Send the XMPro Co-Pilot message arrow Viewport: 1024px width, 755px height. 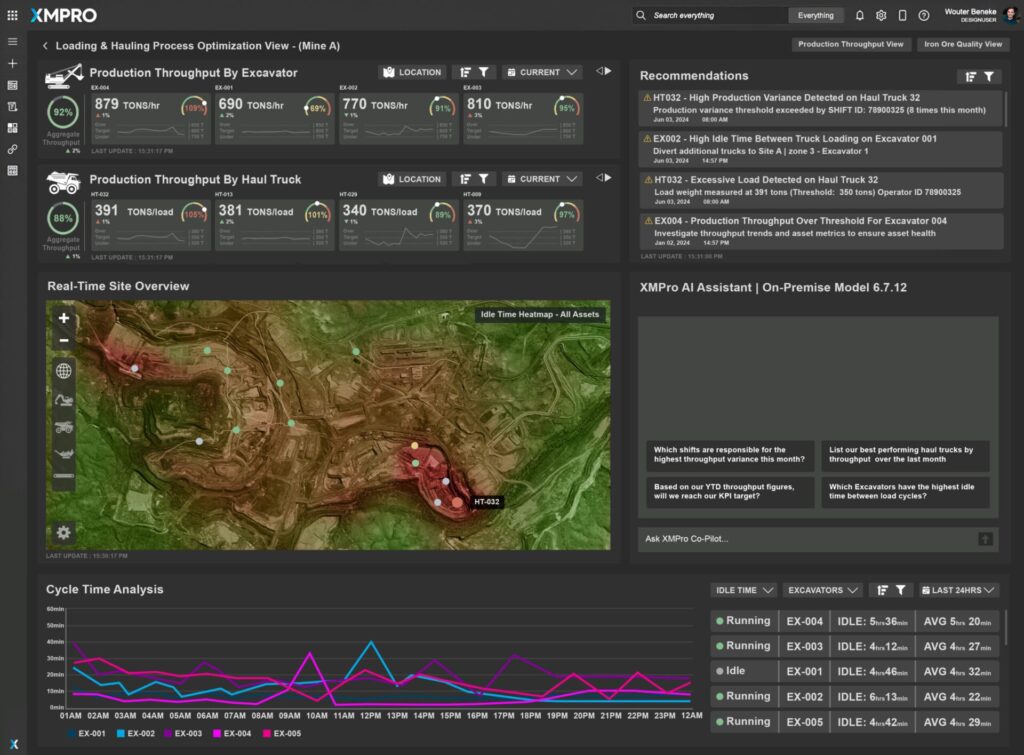pyautogui.click(x=986, y=539)
